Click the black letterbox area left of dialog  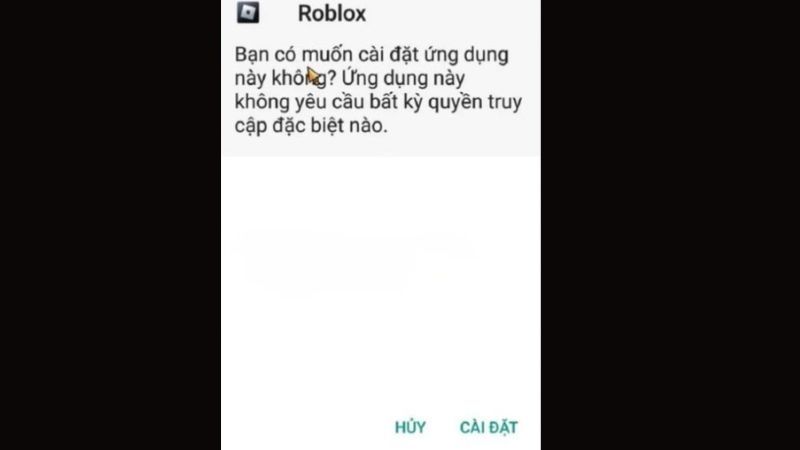110,225
